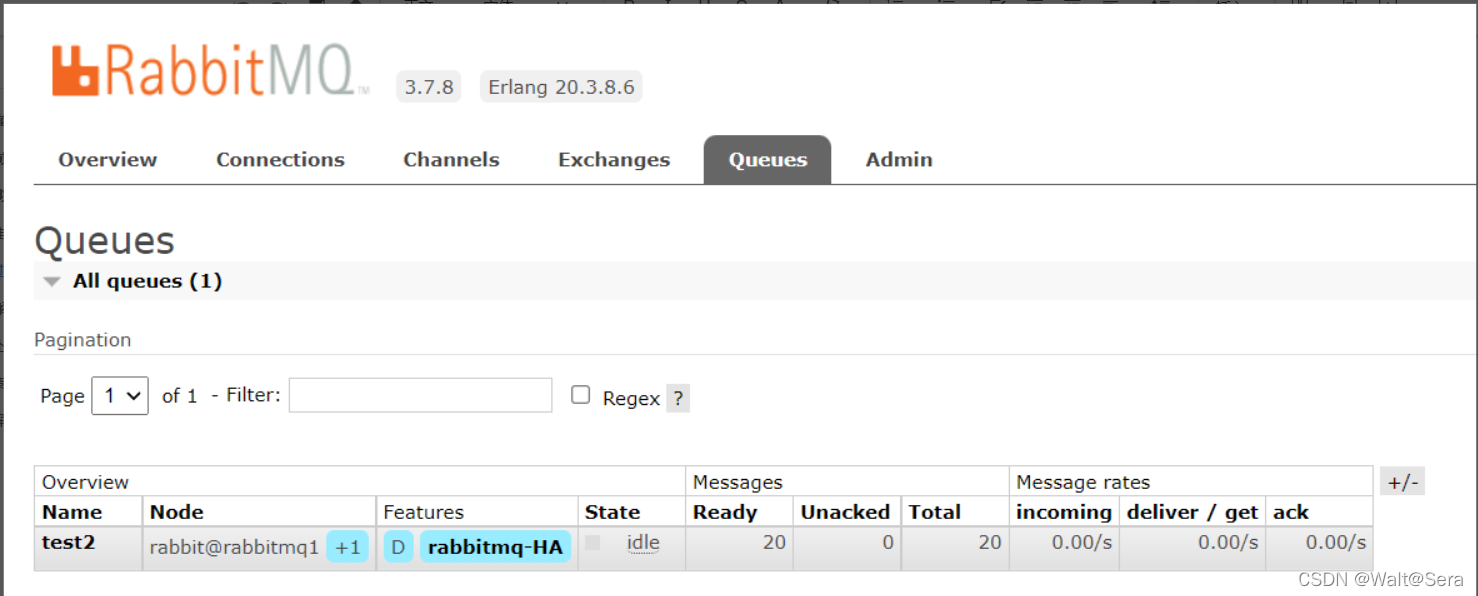Click the 3.7.8 version badge

pyautogui.click(x=429, y=87)
